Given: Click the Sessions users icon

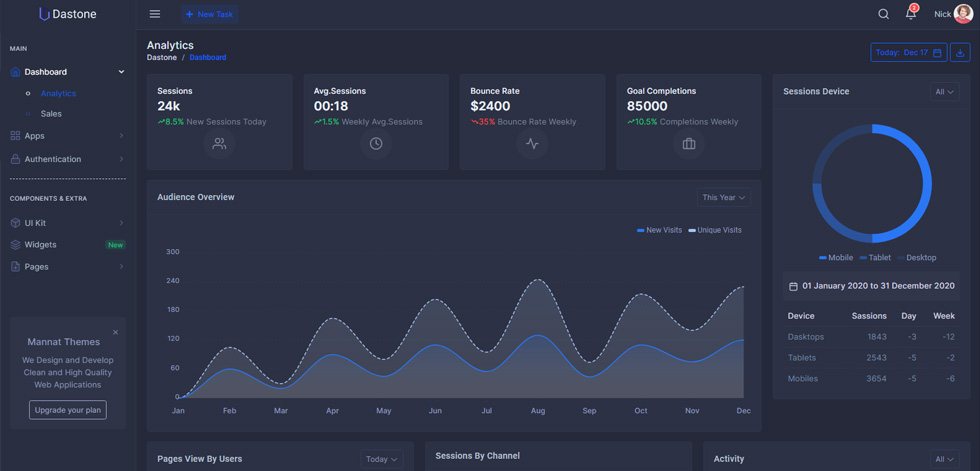Looking at the screenshot, I should point(219,144).
